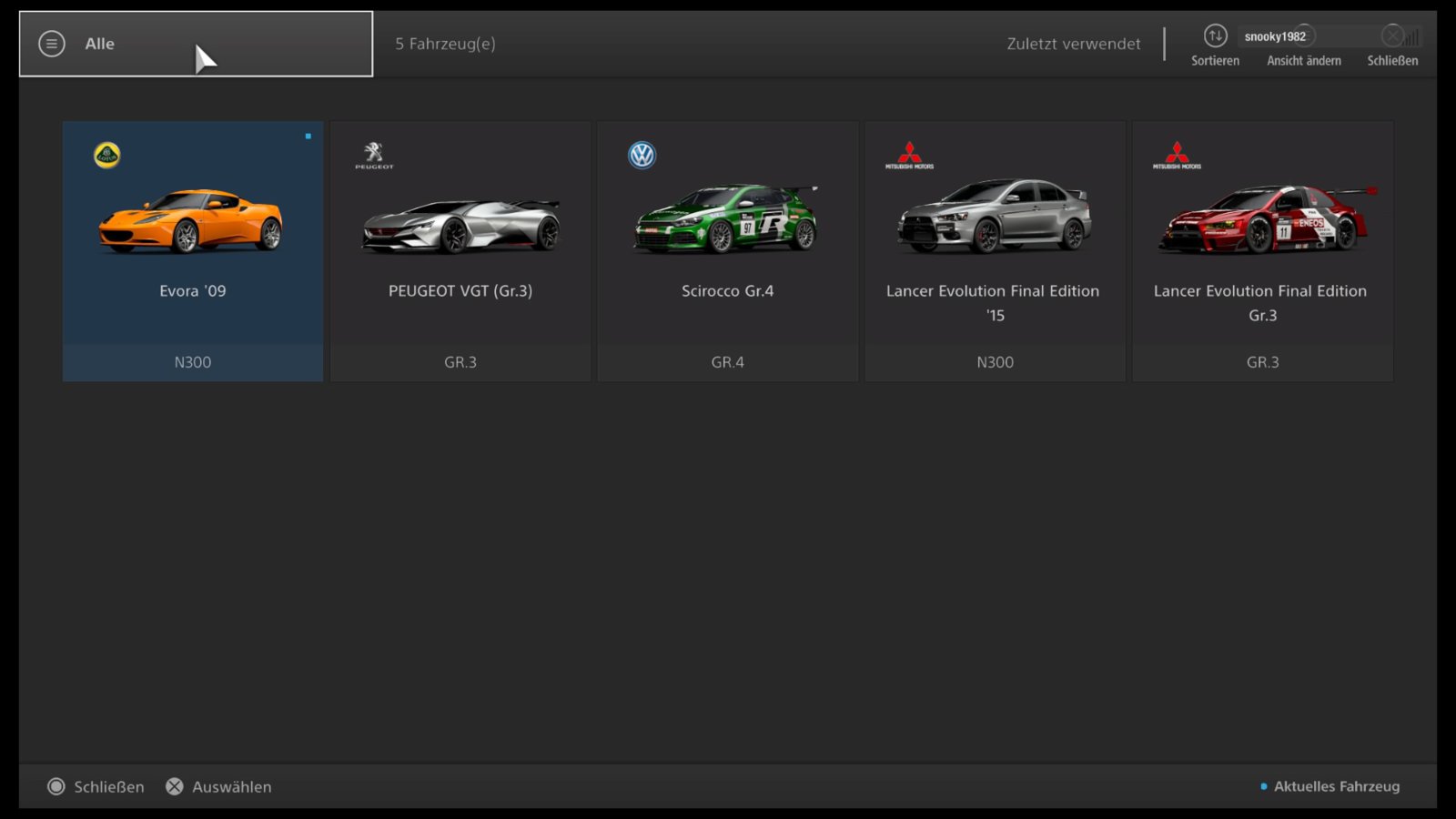Click the "Lancer Evolution Final Edition Gr.3" name

pos(1260,303)
